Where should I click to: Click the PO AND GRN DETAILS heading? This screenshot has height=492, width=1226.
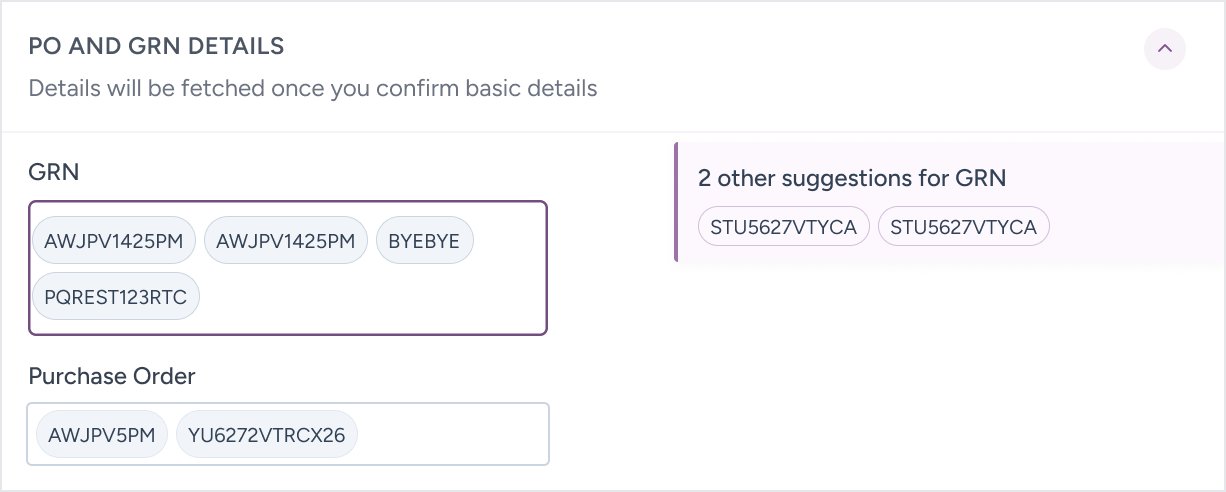(x=156, y=46)
